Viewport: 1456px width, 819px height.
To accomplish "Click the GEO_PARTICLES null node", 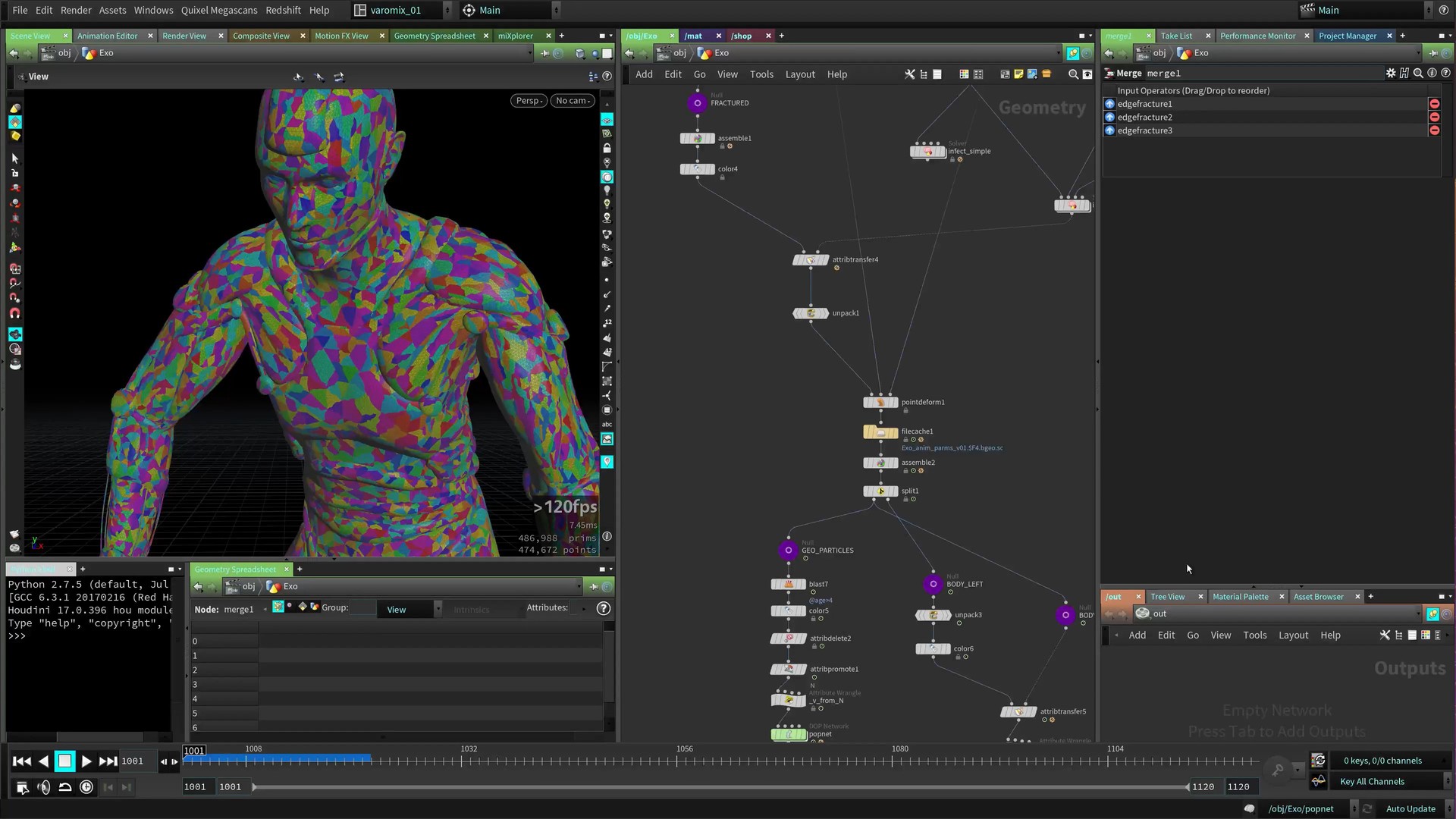I will [x=789, y=551].
